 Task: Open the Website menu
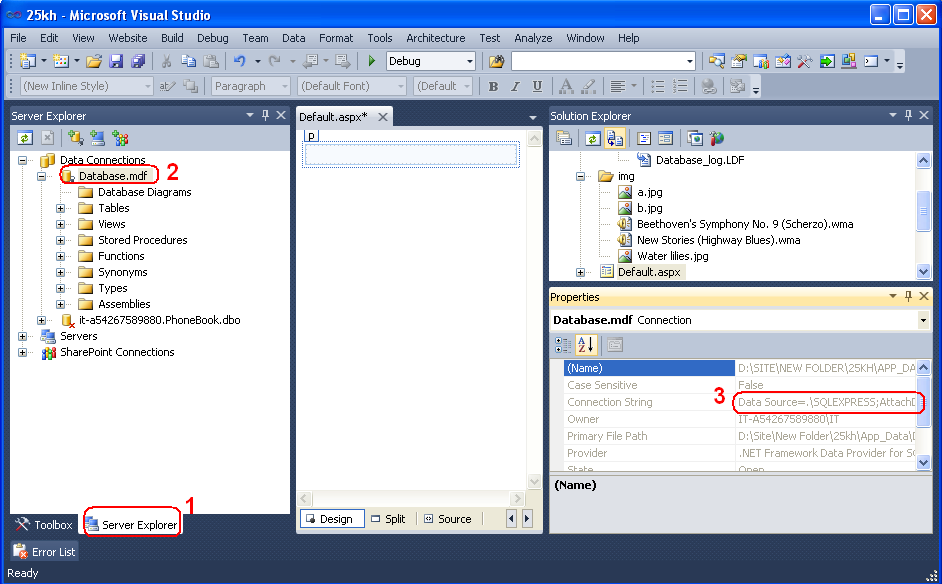[x=127, y=38]
